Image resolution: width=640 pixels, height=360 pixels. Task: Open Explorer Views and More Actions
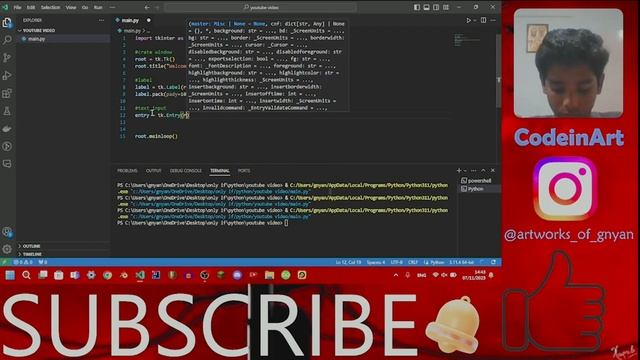pos(101,20)
